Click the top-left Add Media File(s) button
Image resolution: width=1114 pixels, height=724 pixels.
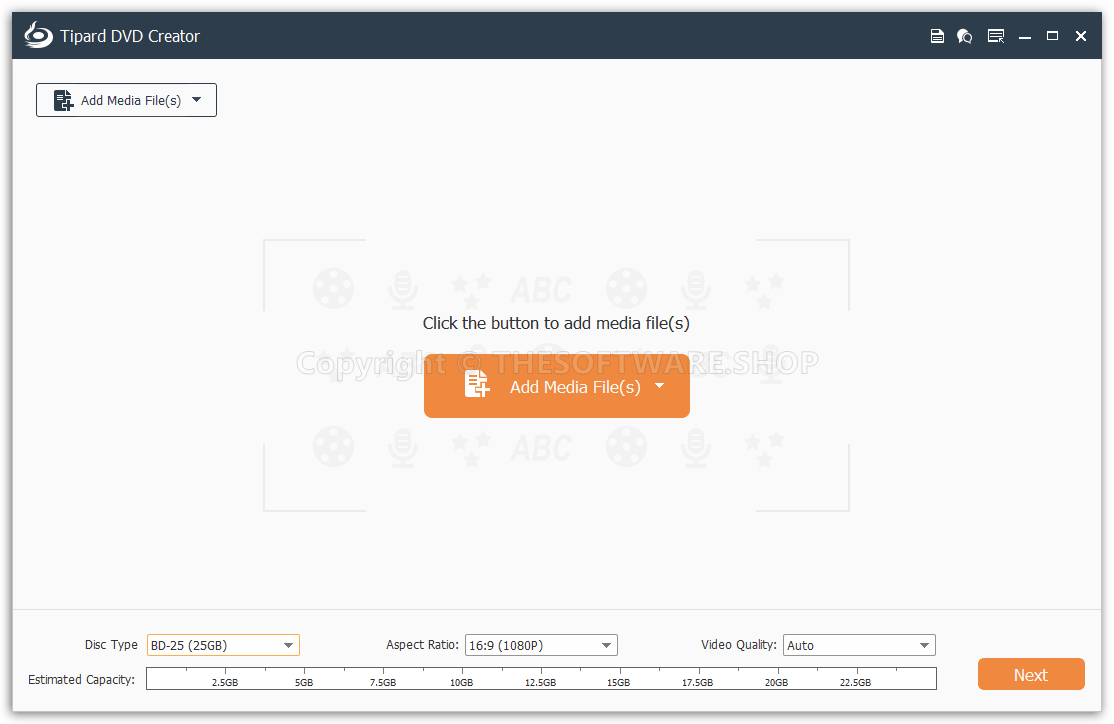coord(126,100)
